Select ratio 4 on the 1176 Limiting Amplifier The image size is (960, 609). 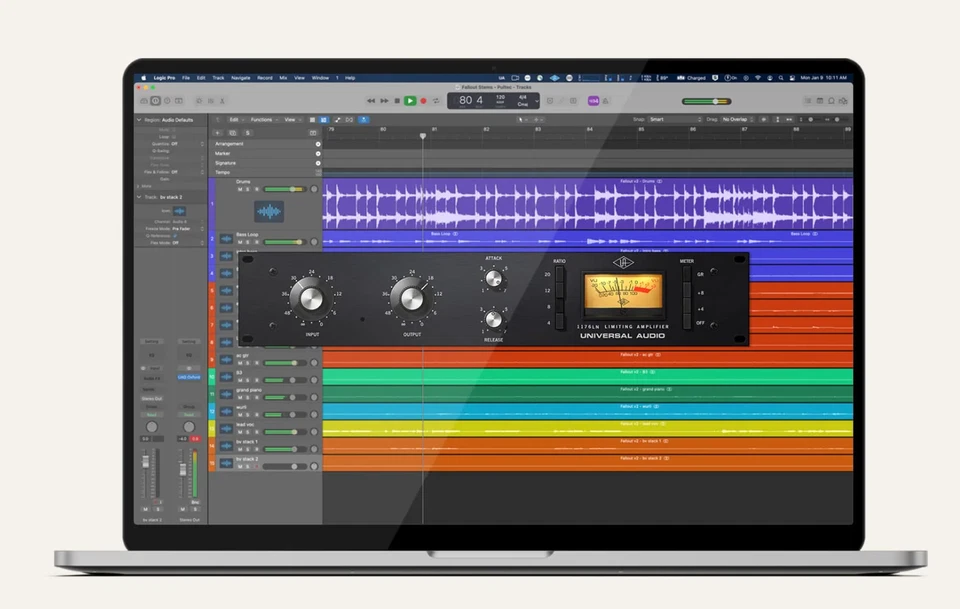pyautogui.click(x=560, y=322)
